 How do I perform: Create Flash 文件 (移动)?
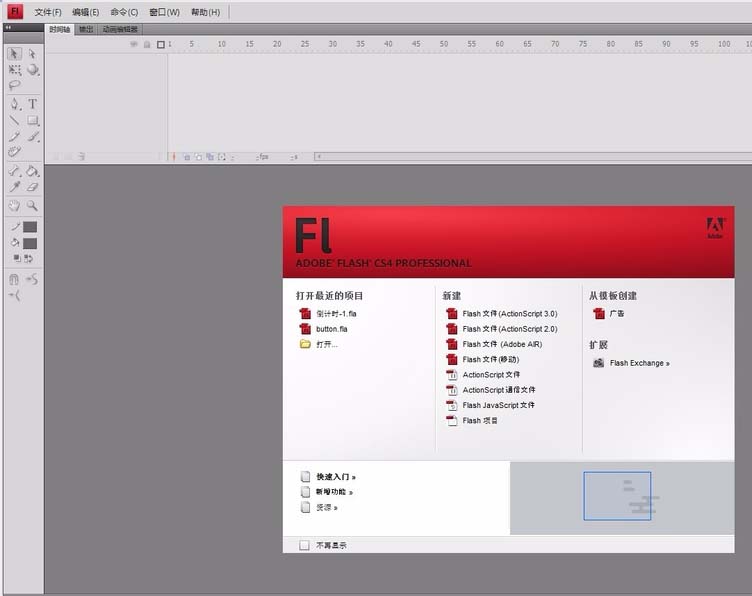[482, 359]
